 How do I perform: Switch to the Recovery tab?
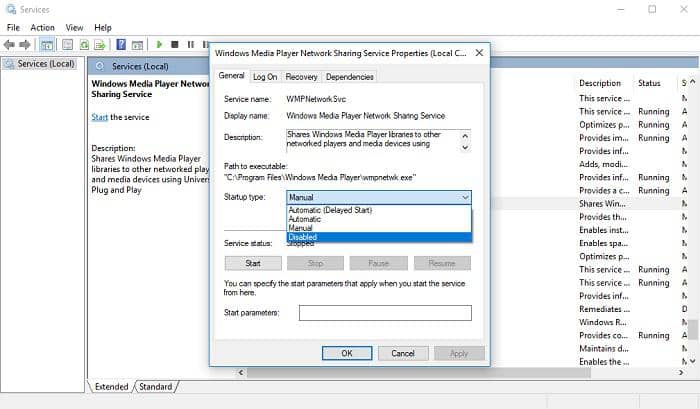(x=301, y=77)
